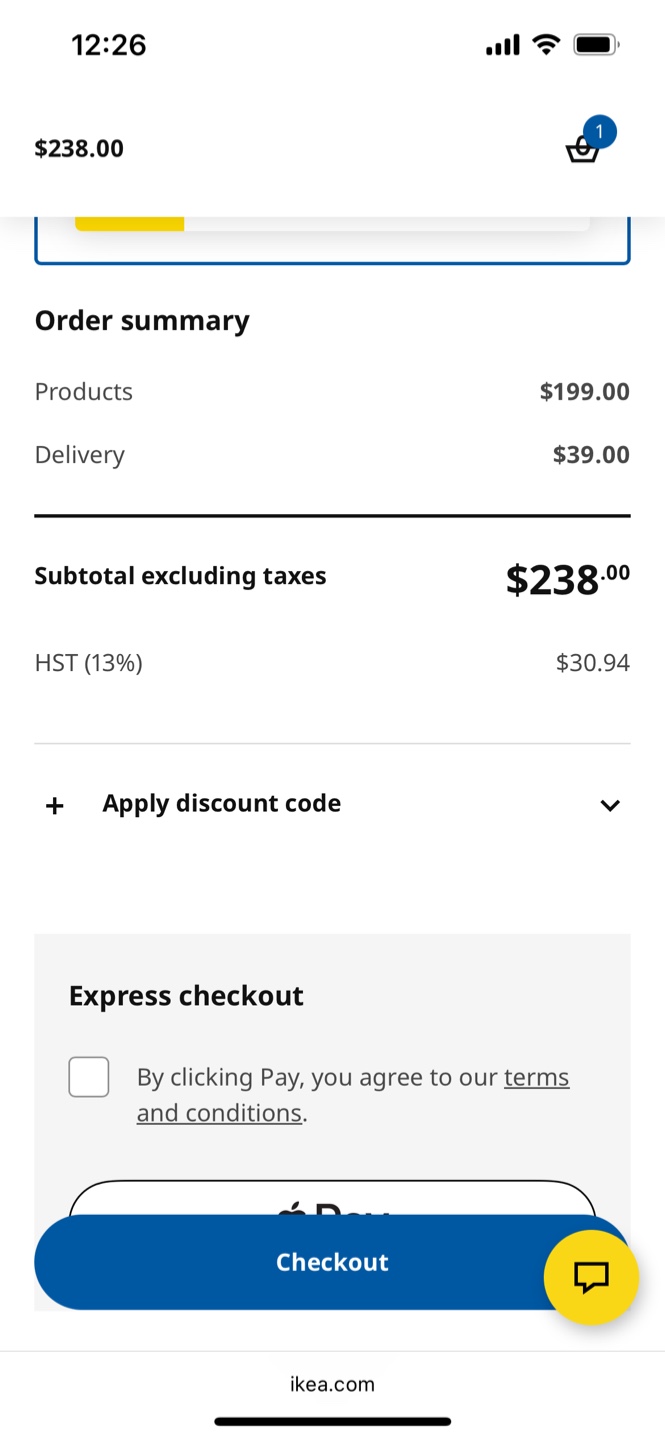Tap the home indicator bar
This screenshot has width=665, height=1440.
coord(332,1421)
